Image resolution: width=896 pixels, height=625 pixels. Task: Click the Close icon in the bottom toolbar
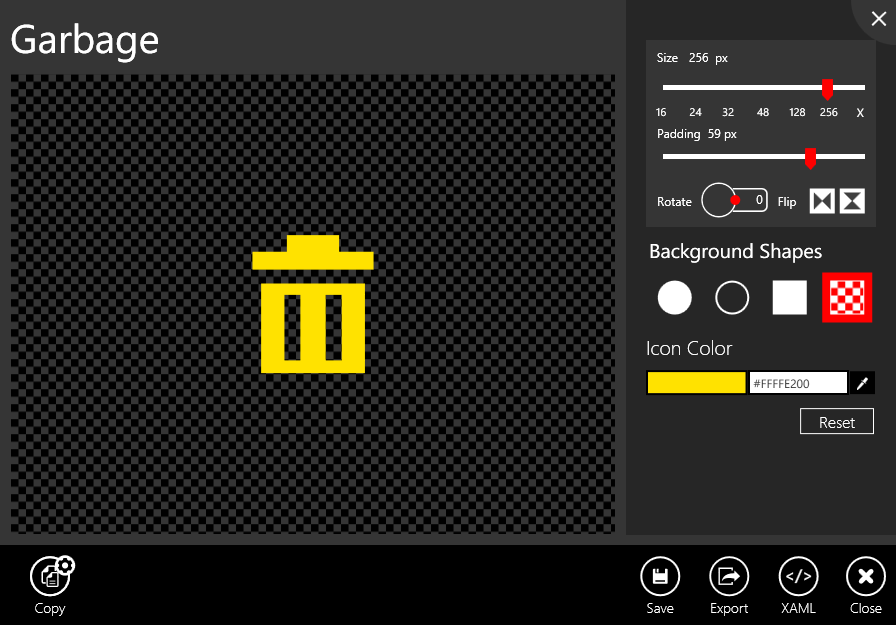[x=865, y=576]
